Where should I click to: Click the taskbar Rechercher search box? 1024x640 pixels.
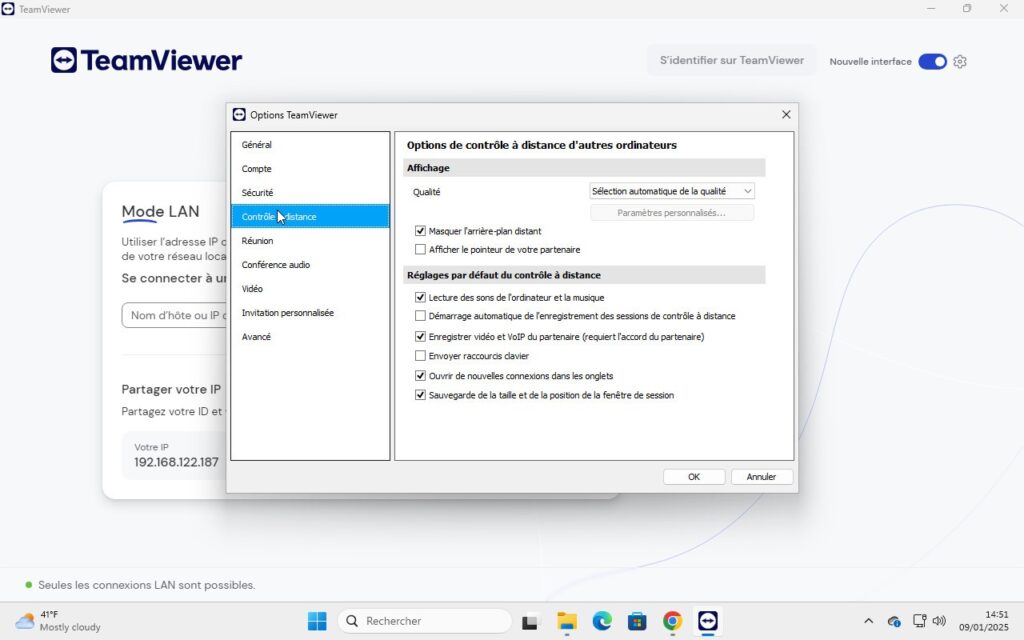click(x=424, y=621)
